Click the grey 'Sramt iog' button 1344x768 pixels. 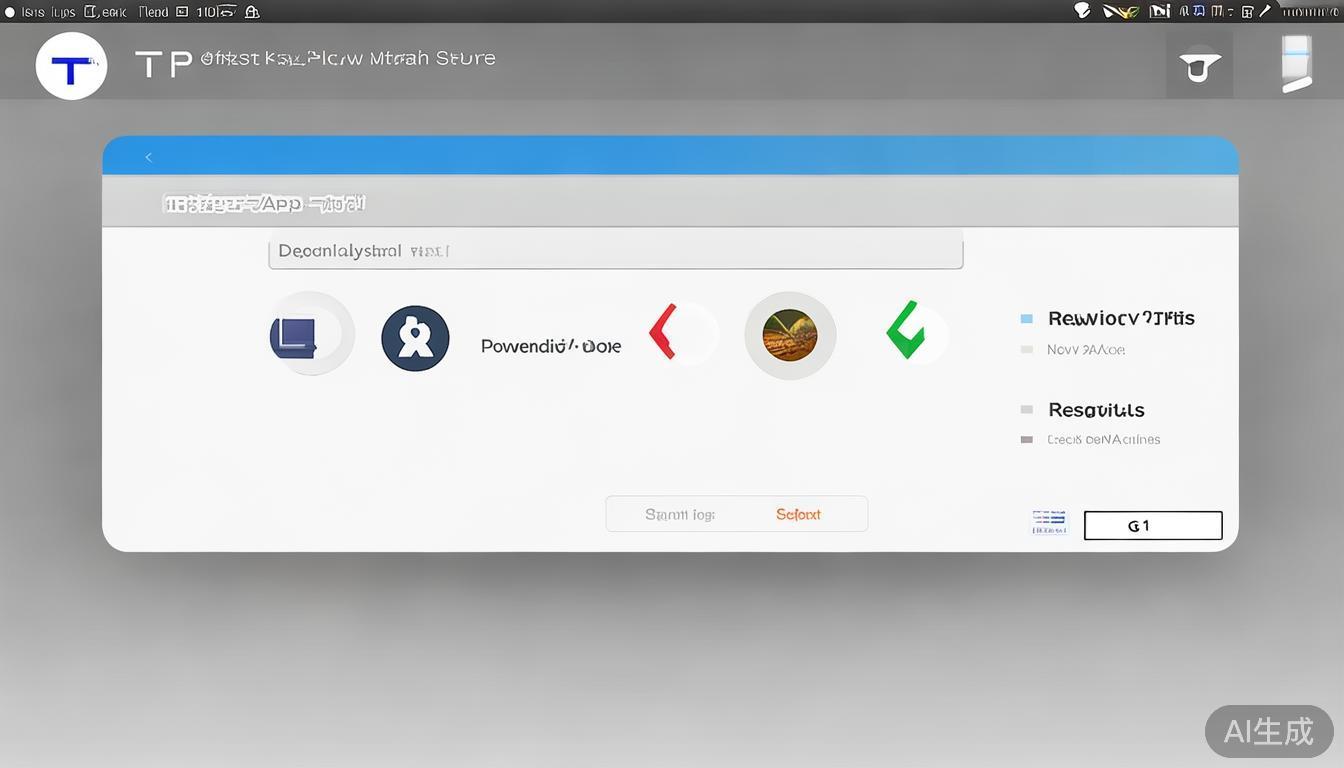[680, 514]
